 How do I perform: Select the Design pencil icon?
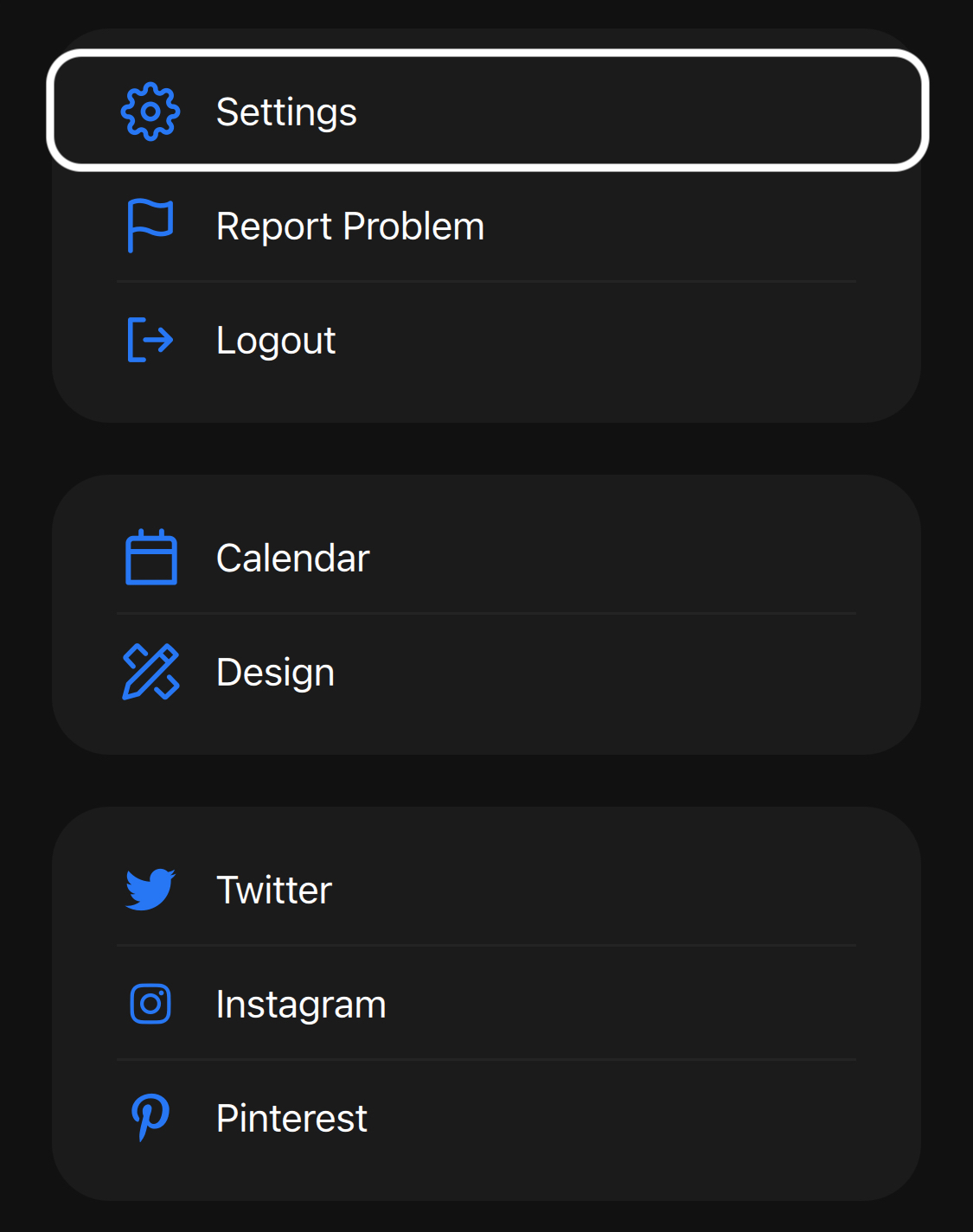click(x=152, y=673)
